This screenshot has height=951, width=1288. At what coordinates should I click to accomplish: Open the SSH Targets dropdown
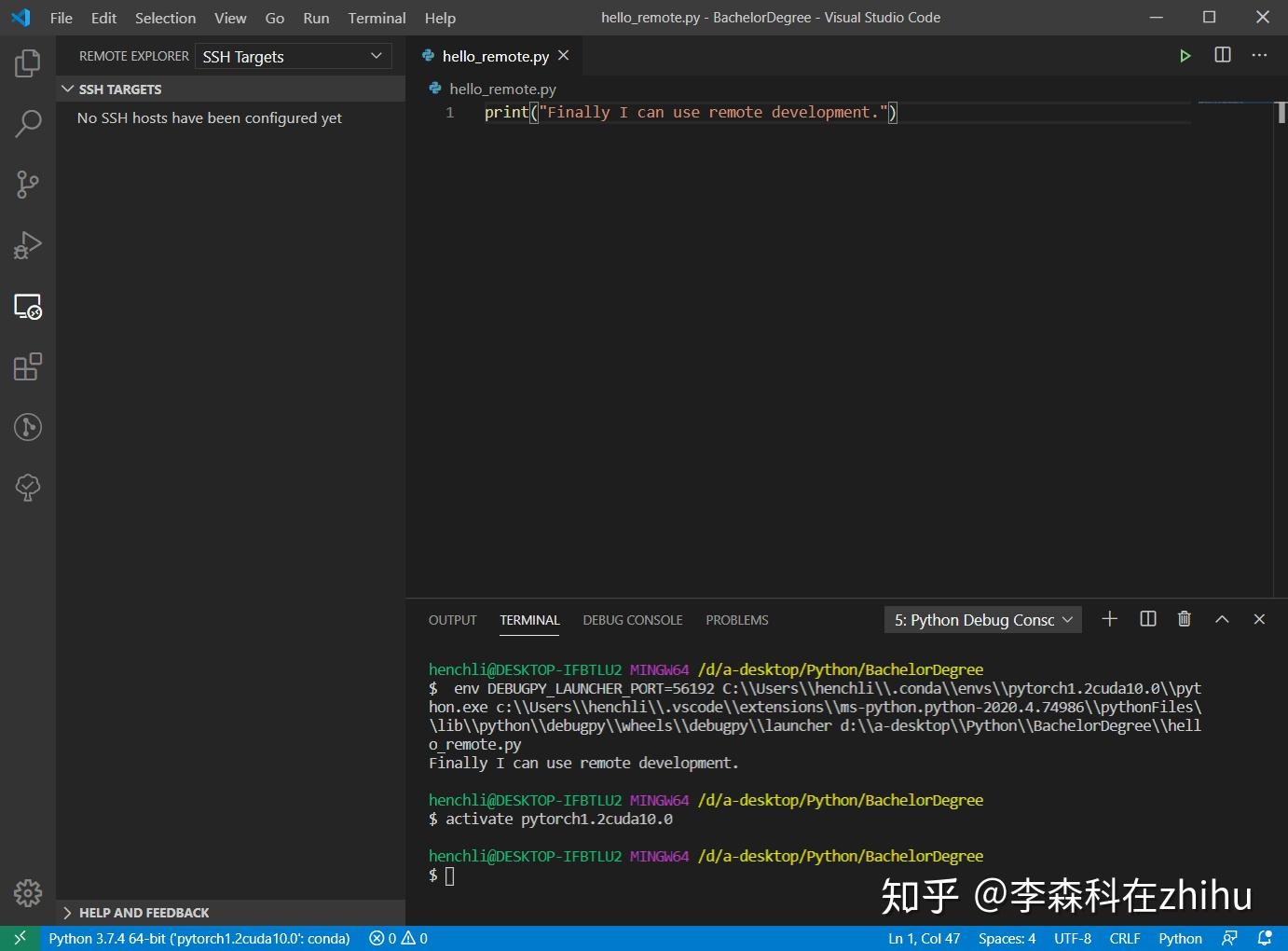[x=293, y=56]
